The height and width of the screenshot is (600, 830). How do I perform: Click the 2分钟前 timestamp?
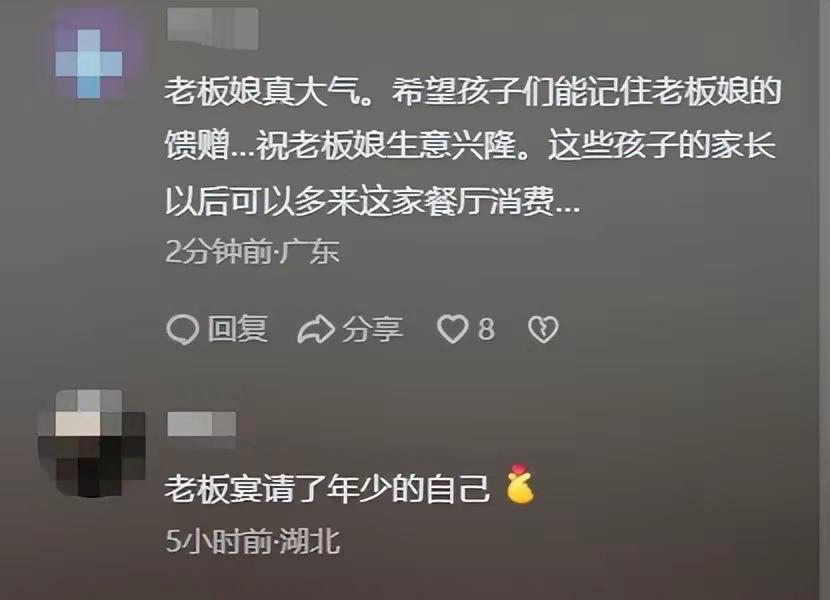point(218,252)
